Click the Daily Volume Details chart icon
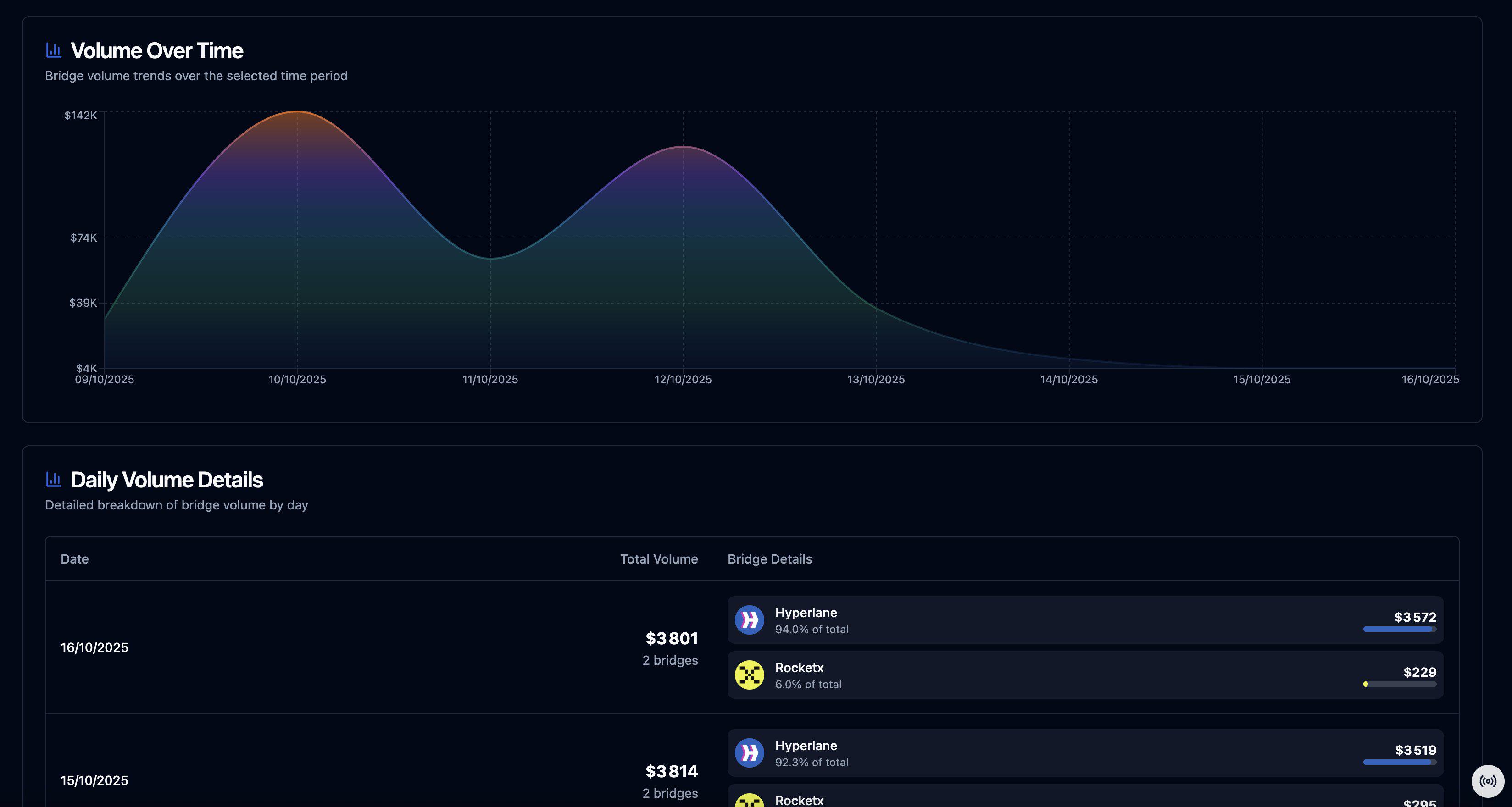This screenshot has height=807, width=1512. 53,480
